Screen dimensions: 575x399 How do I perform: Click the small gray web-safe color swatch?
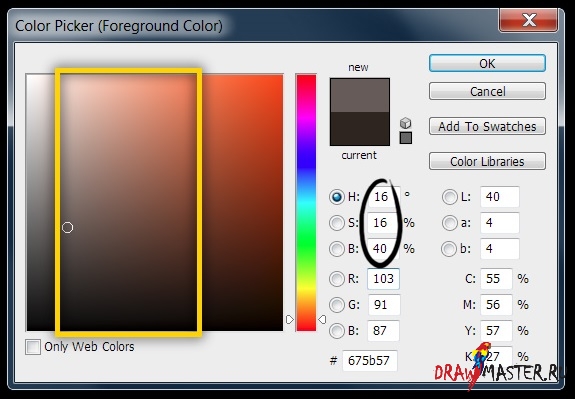point(406,138)
